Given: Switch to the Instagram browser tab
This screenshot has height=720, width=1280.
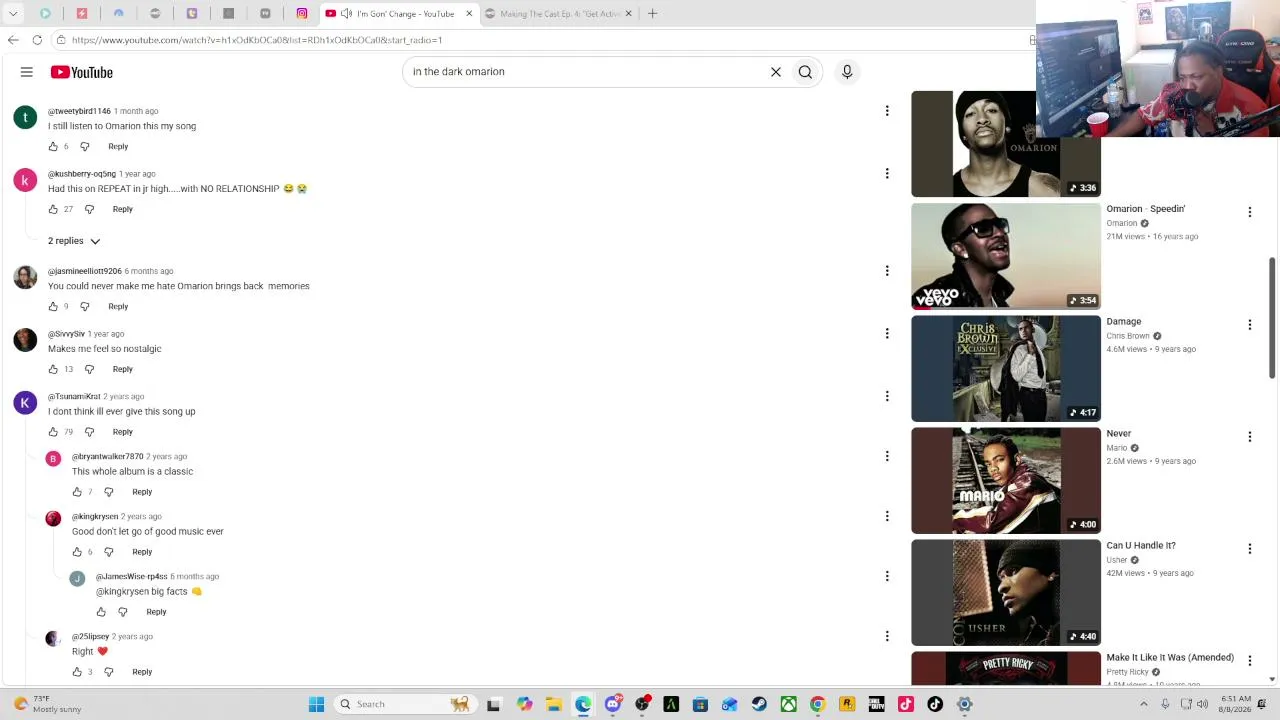Looking at the screenshot, I should point(302,14).
